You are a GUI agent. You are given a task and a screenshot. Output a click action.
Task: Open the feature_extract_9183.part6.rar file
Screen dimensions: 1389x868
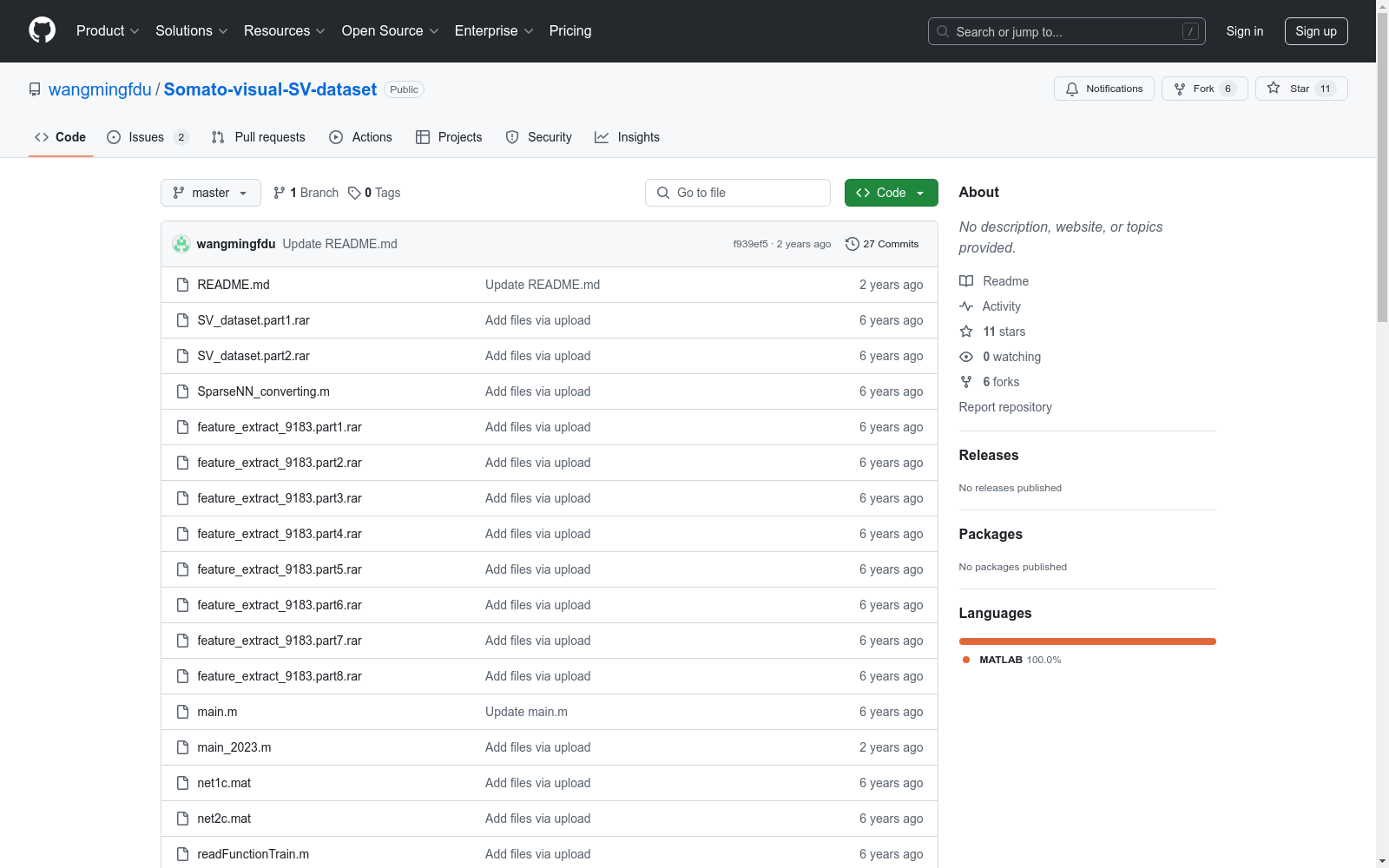point(280,605)
